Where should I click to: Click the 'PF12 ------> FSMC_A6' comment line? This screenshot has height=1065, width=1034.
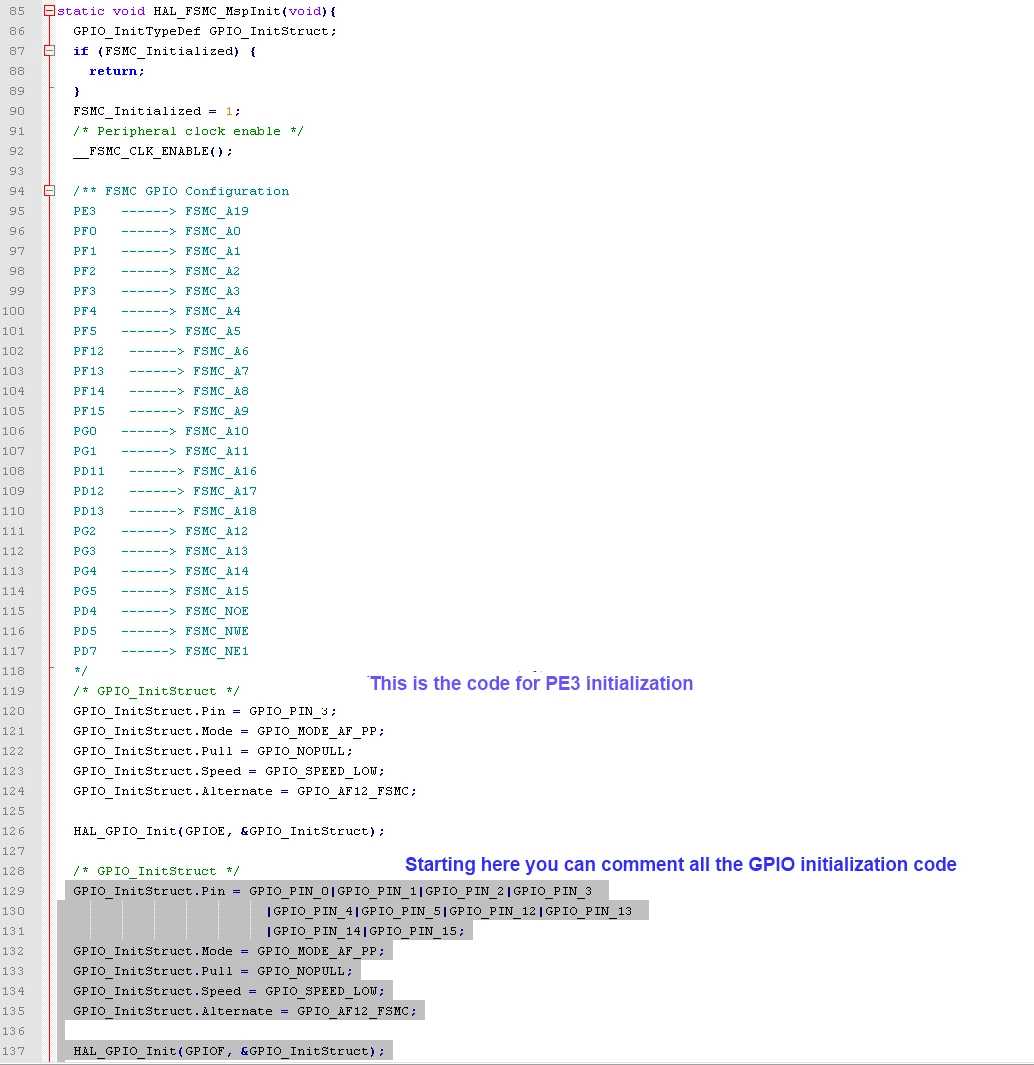[161, 351]
